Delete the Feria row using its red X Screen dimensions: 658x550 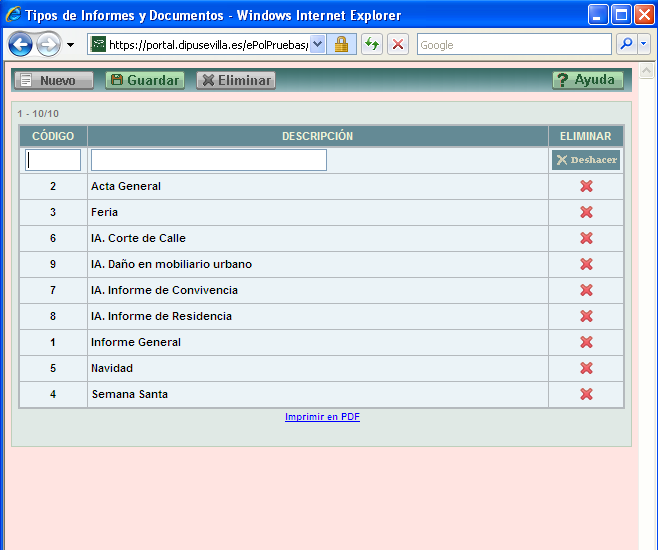tap(586, 212)
